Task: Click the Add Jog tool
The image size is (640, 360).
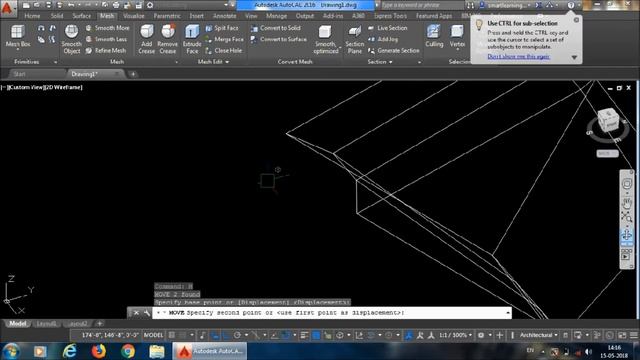Action: coord(383,39)
